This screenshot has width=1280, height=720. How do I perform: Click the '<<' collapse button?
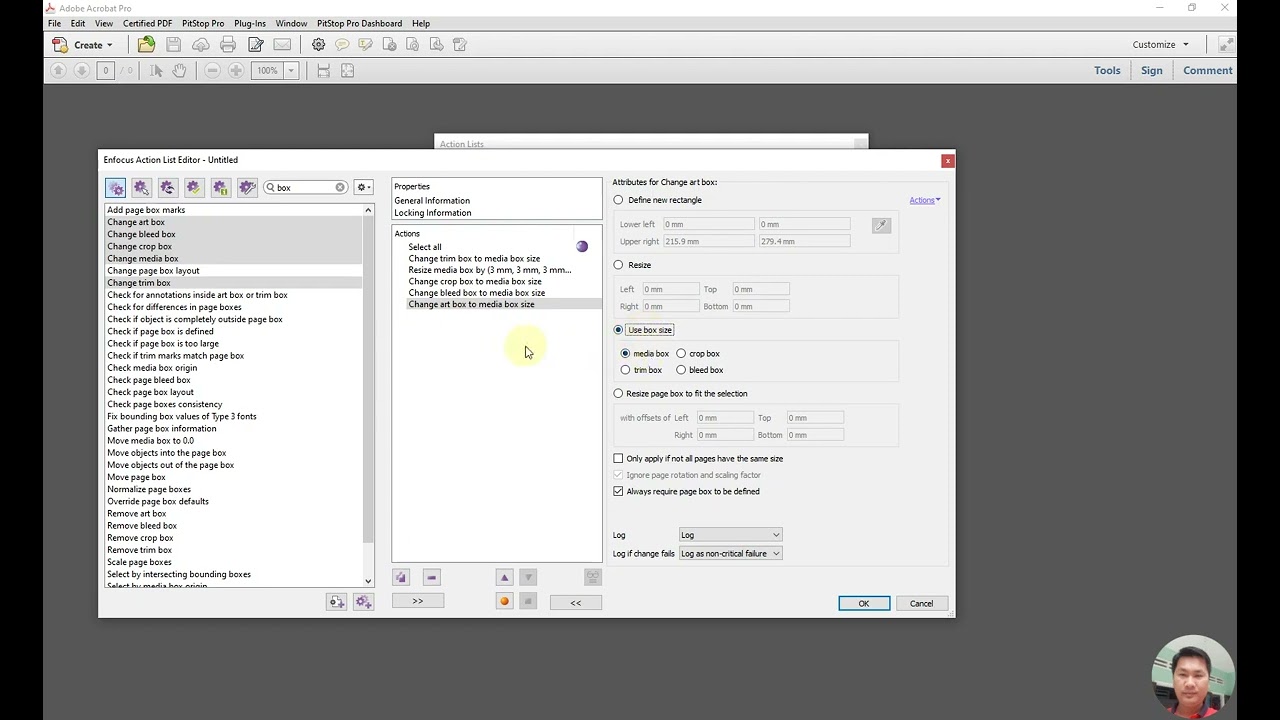pyautogui.click(x=576, y=602)
